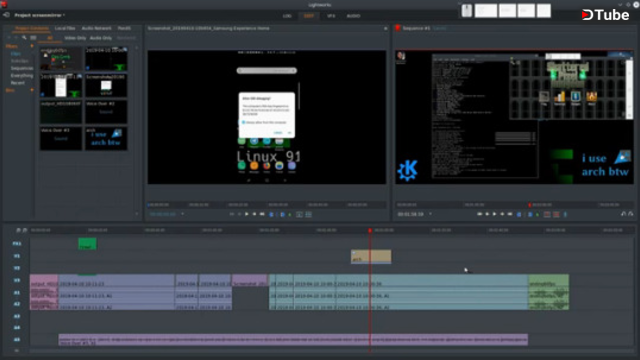Image resolution: width=640 pixels, height=360 pixels.
Task: Select the Everything filter
Action: (22, 76)
